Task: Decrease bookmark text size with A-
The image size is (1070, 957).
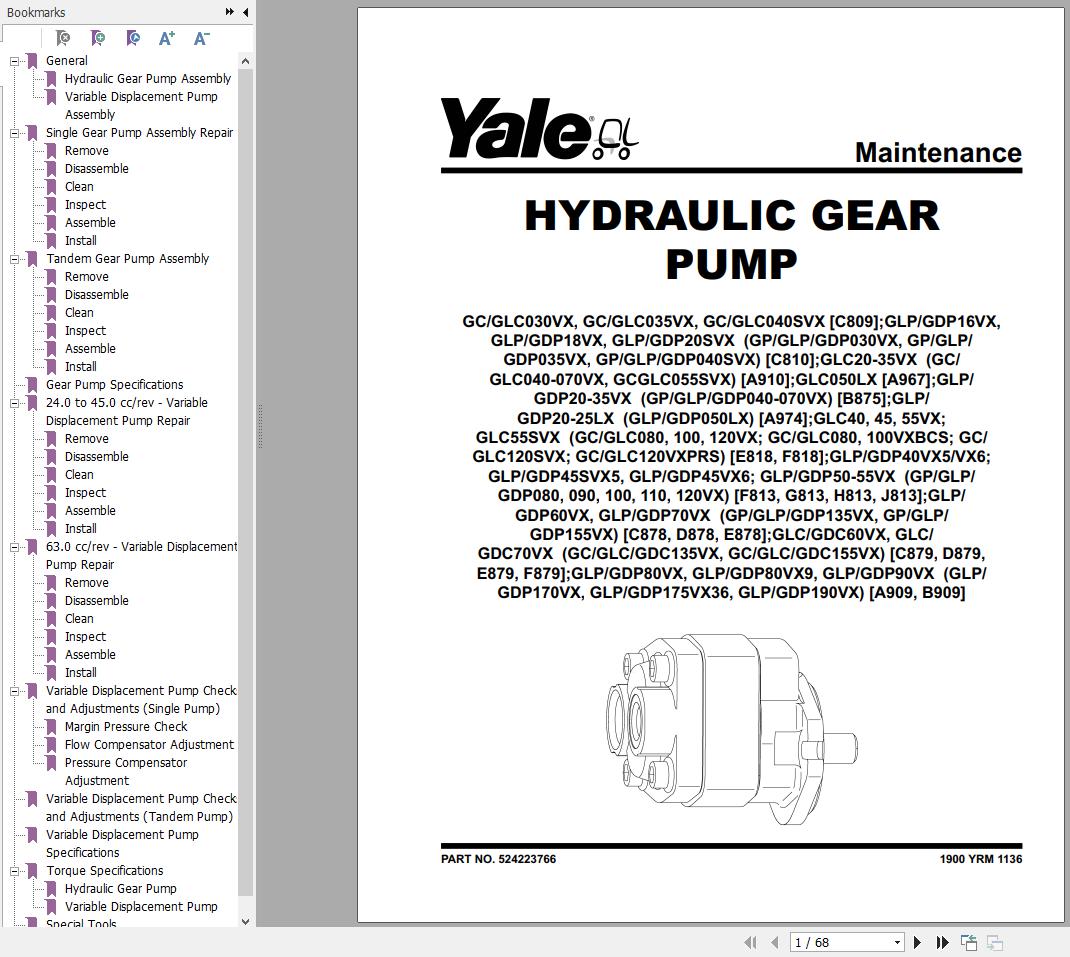Action: click(x=201, y=38)
